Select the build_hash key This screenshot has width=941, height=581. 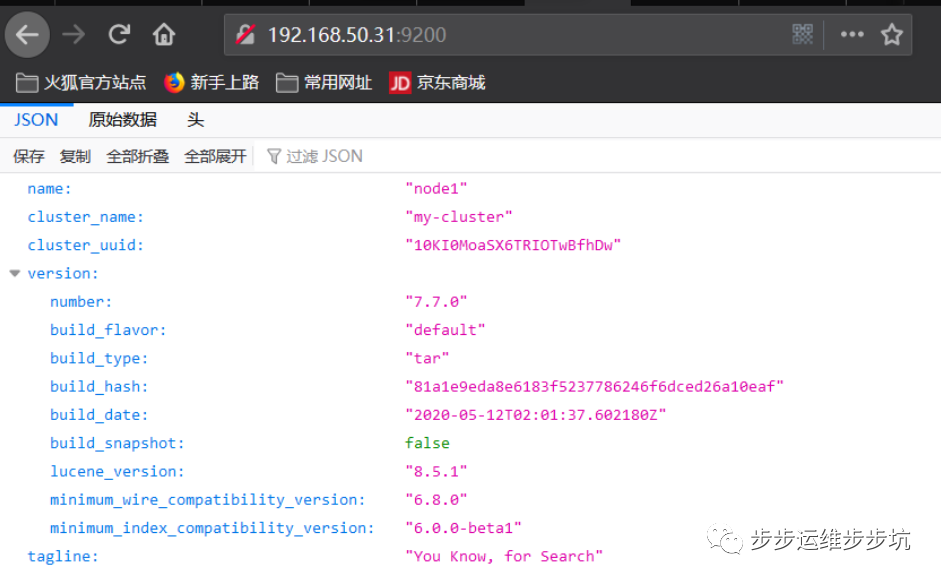(99, 387)
